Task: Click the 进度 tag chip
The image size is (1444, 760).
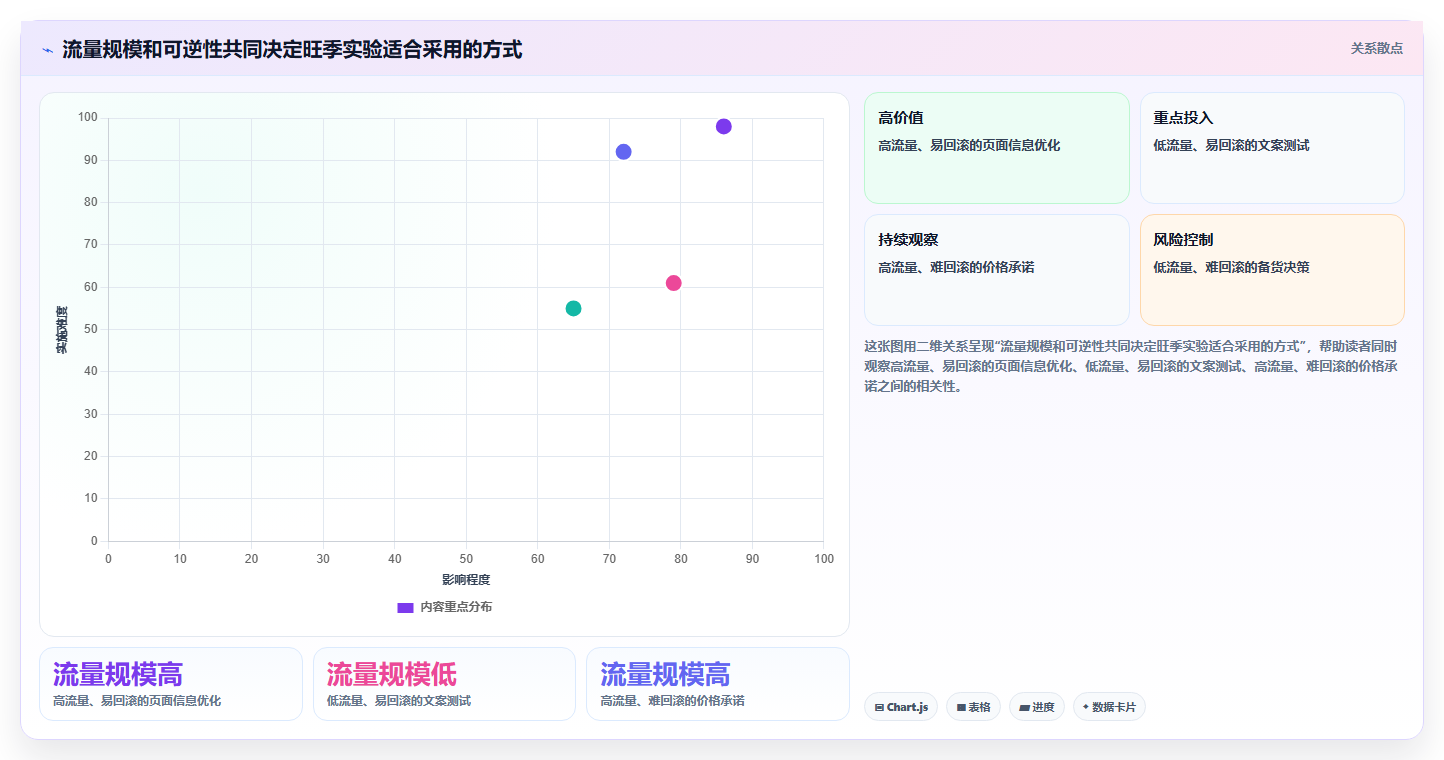Action: coord(1037,707)
